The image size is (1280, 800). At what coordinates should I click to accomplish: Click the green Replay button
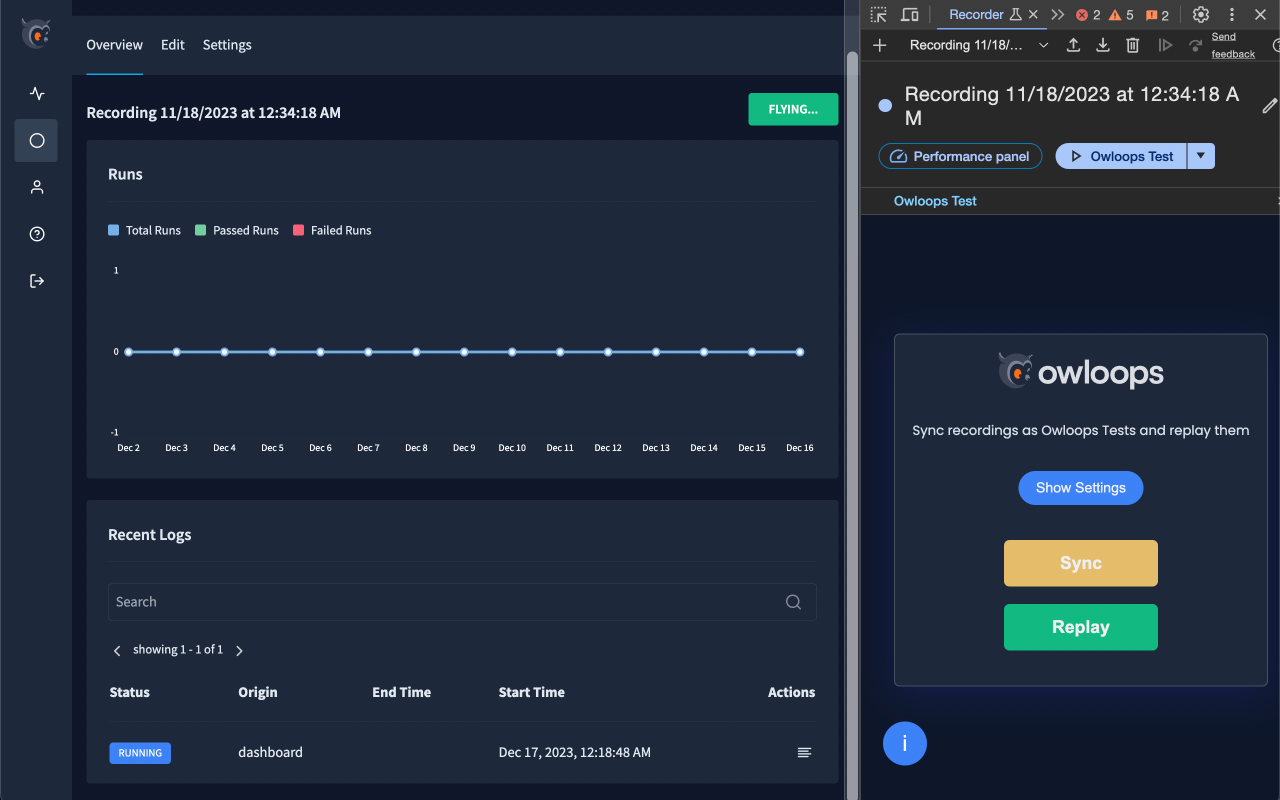point(1081,627)
